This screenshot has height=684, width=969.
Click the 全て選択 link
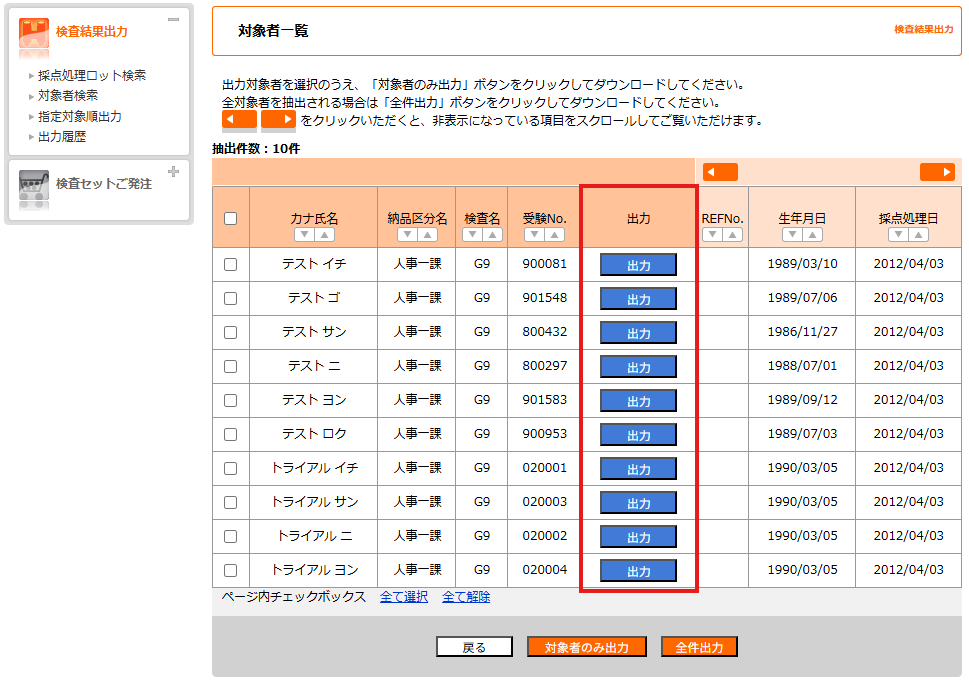tap(404, 597)
